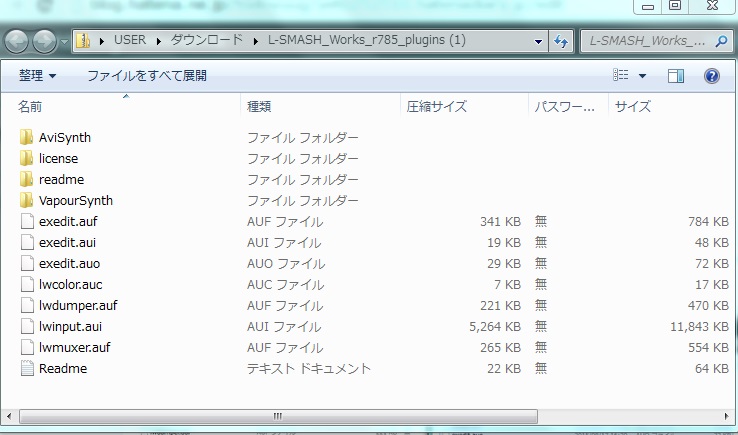Screen dimensions: 738x435
Task: Select the license folder name
Action: [58, 158]
